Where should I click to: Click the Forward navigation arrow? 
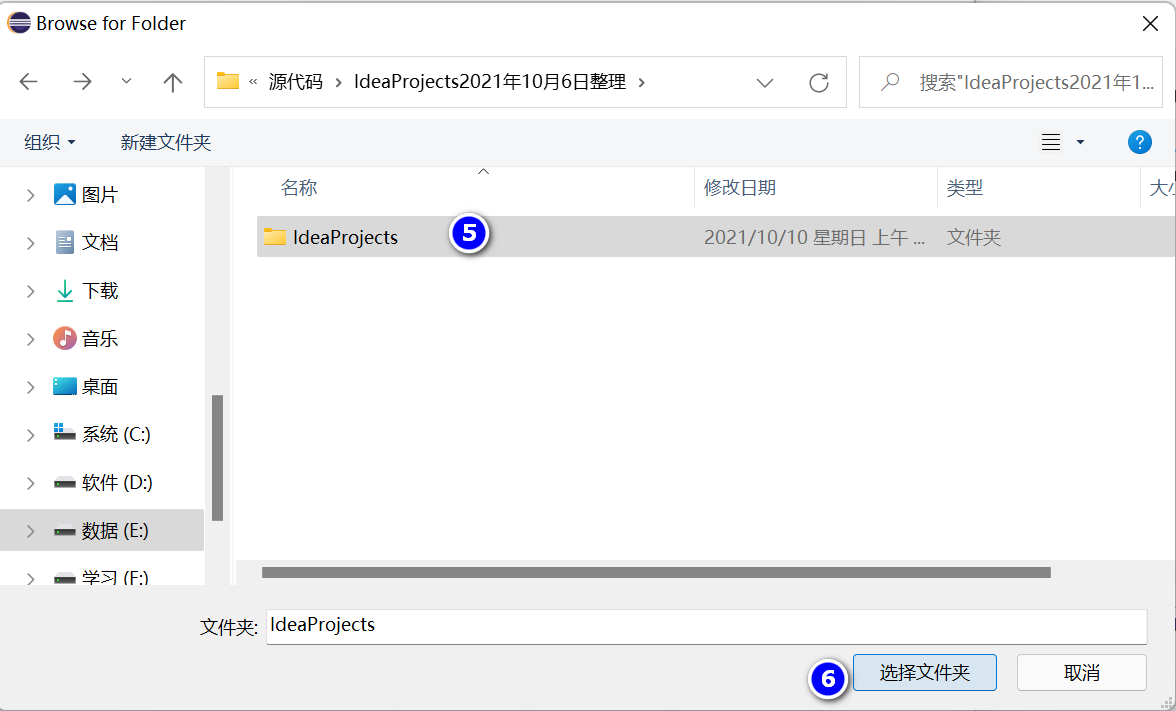coord(82,82)
